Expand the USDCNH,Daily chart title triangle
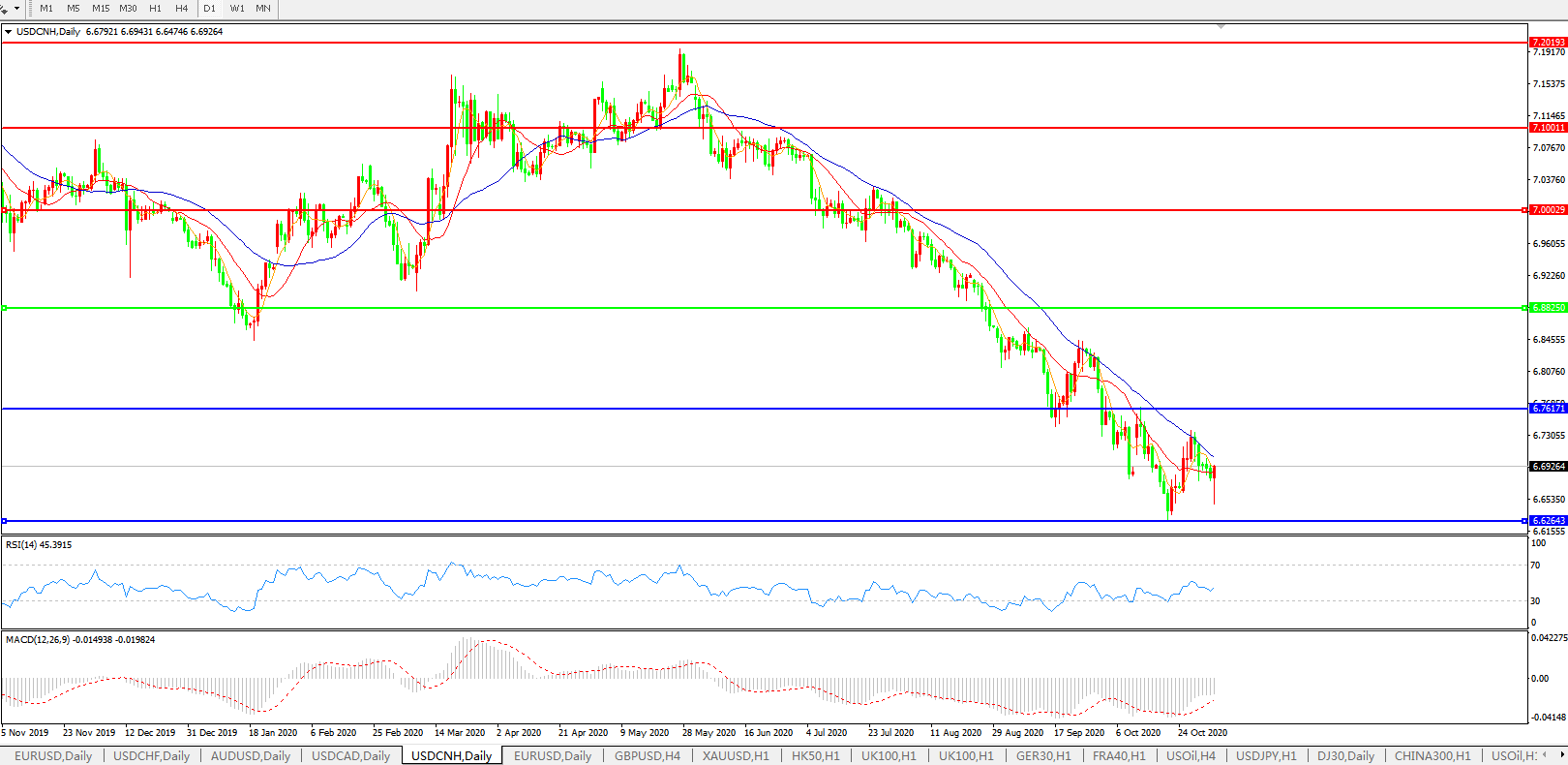Image resolution: width=1568 pixels, height=765 pixels. click(x=9, y=32)
